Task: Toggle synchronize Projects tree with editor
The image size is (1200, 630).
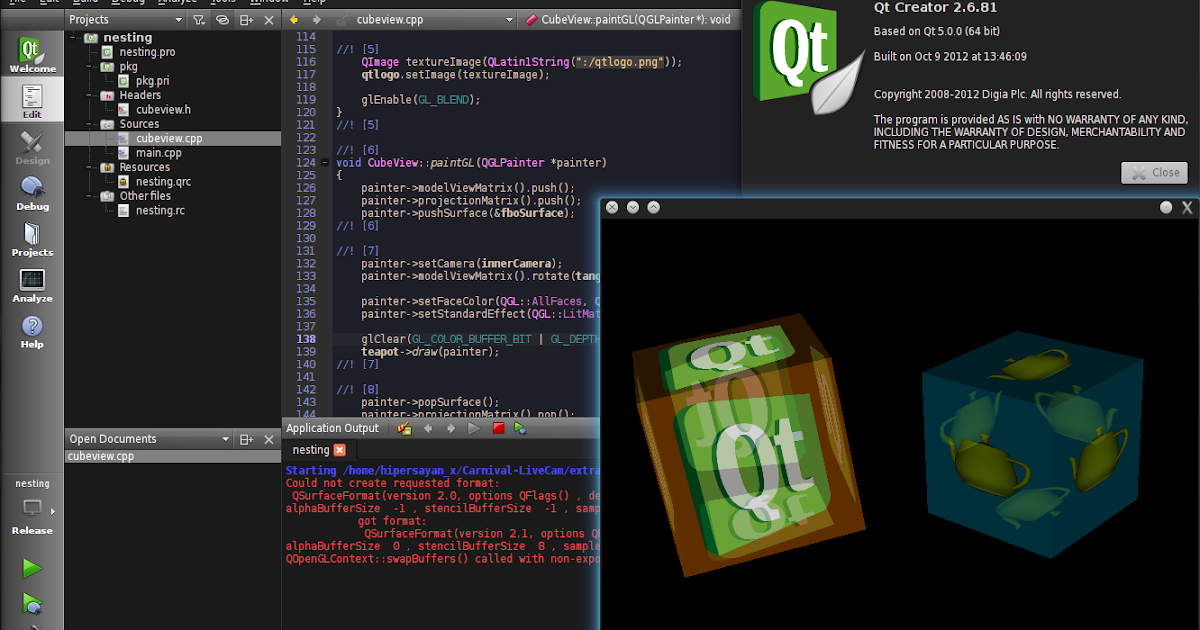Action: coord(222,19)
